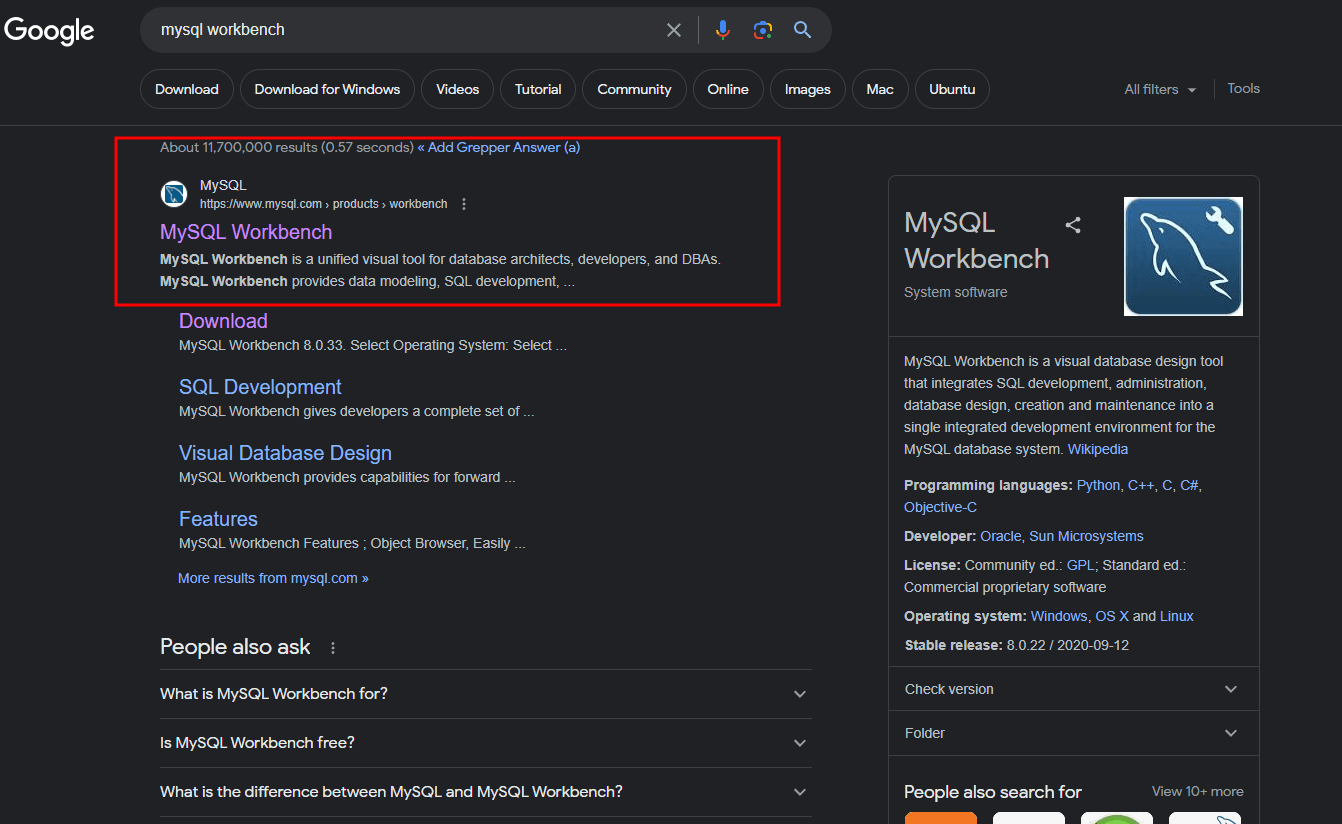Click the Add Grepper Answer link

click(499, 147)
